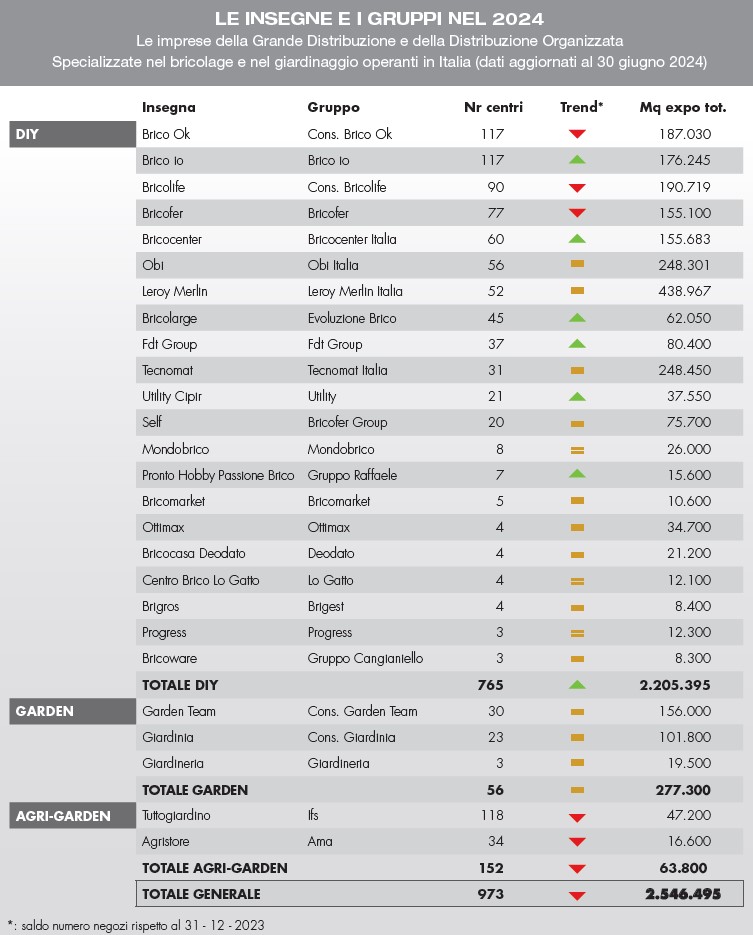Click the yellow stable marker for Garden Team
The image size is (753, 935).
pos(577,711)
